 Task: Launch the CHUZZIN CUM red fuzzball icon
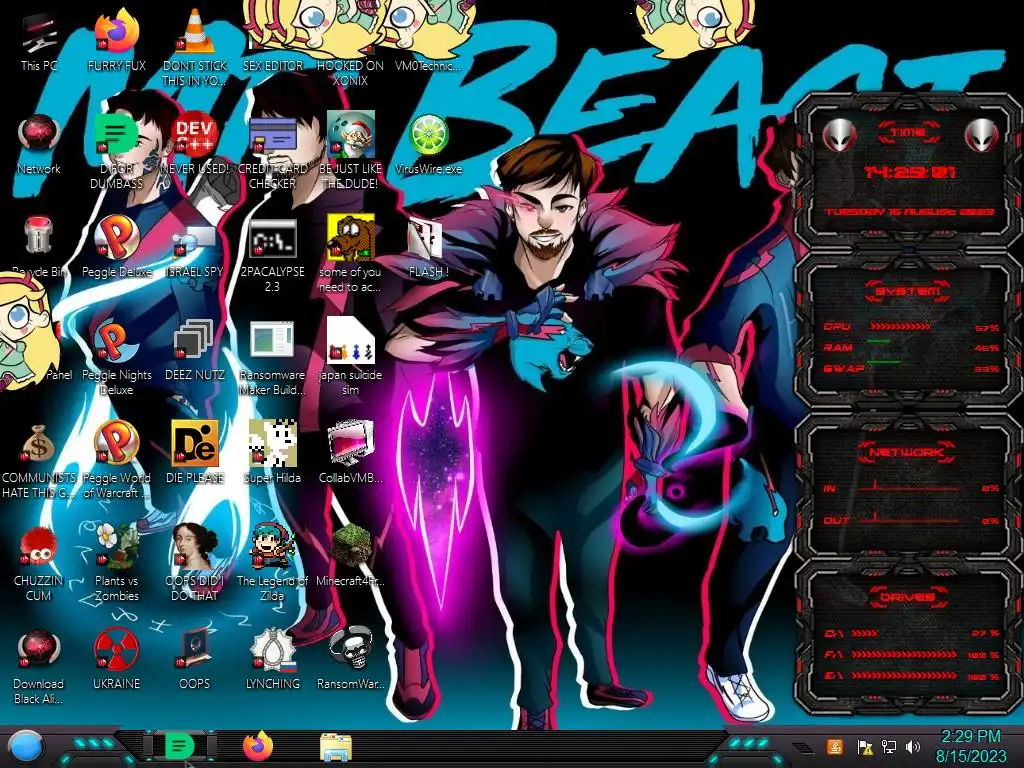coord(39,563)
